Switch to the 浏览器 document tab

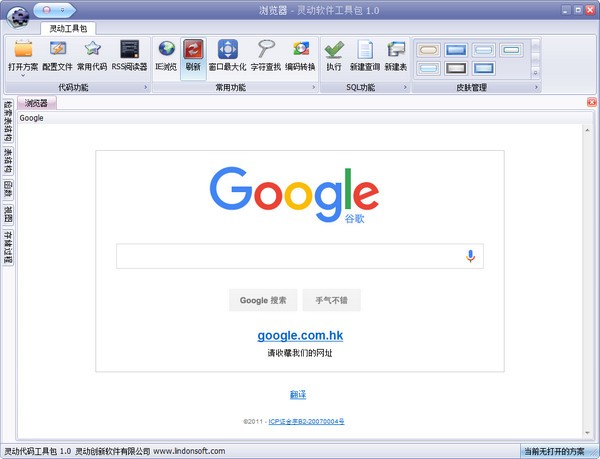tap(37, 103)
